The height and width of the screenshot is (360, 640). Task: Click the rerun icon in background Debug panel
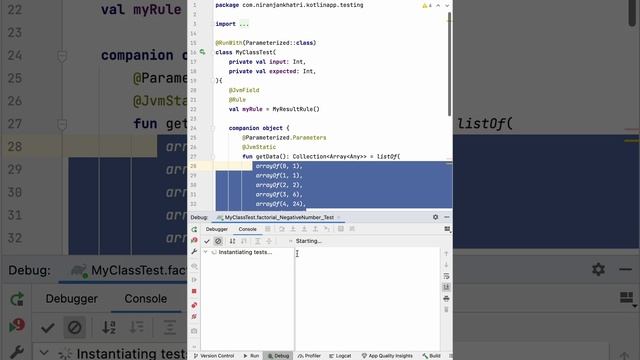point(17,299)
